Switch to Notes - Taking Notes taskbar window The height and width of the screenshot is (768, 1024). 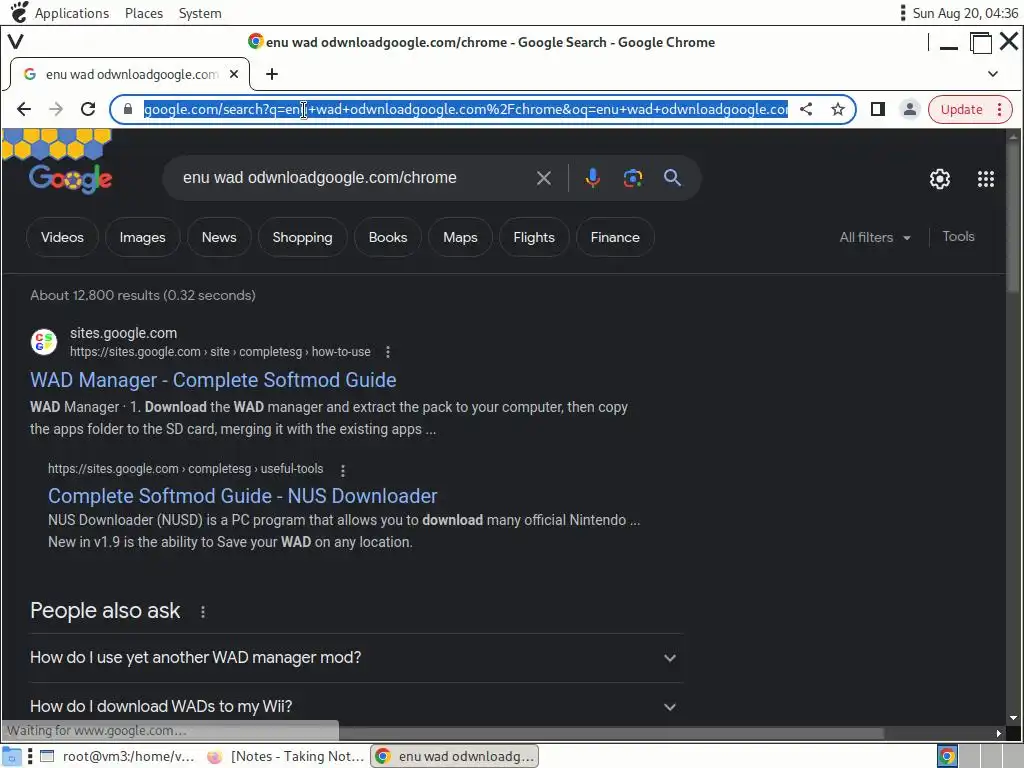tap(286, 756)
